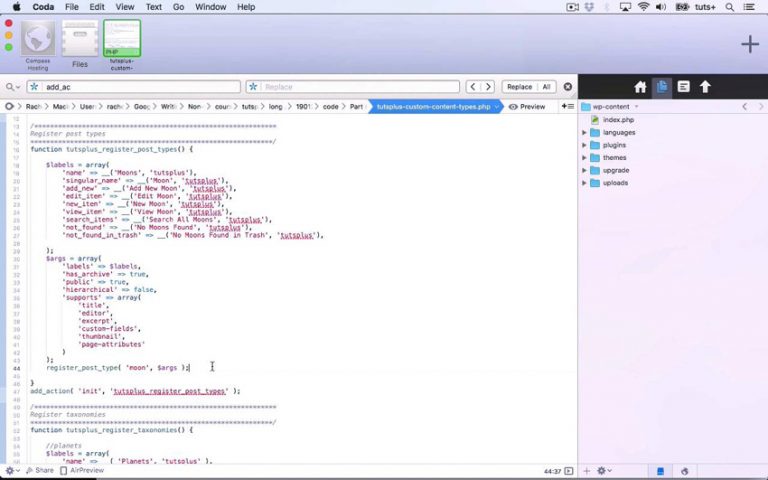
Task: Open the volume control in menu bar
Action: click(x=661, y=7)
